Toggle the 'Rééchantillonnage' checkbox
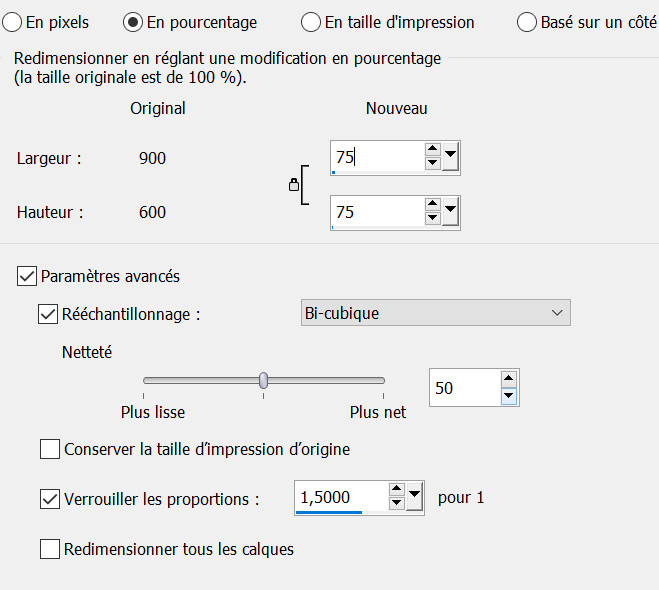The height and width of the screenshot is (590, 659). pos(47,314)
